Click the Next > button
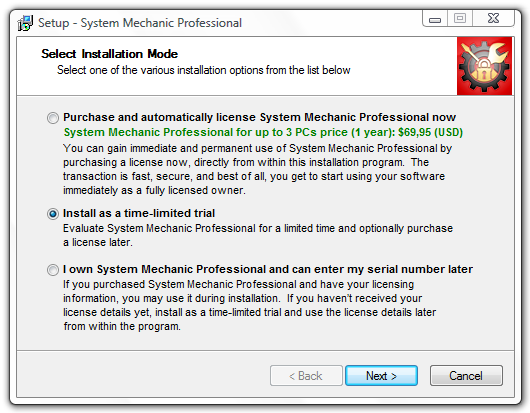Screen dimensions: 530x413 pyautogui.click(x=381, y=375)
